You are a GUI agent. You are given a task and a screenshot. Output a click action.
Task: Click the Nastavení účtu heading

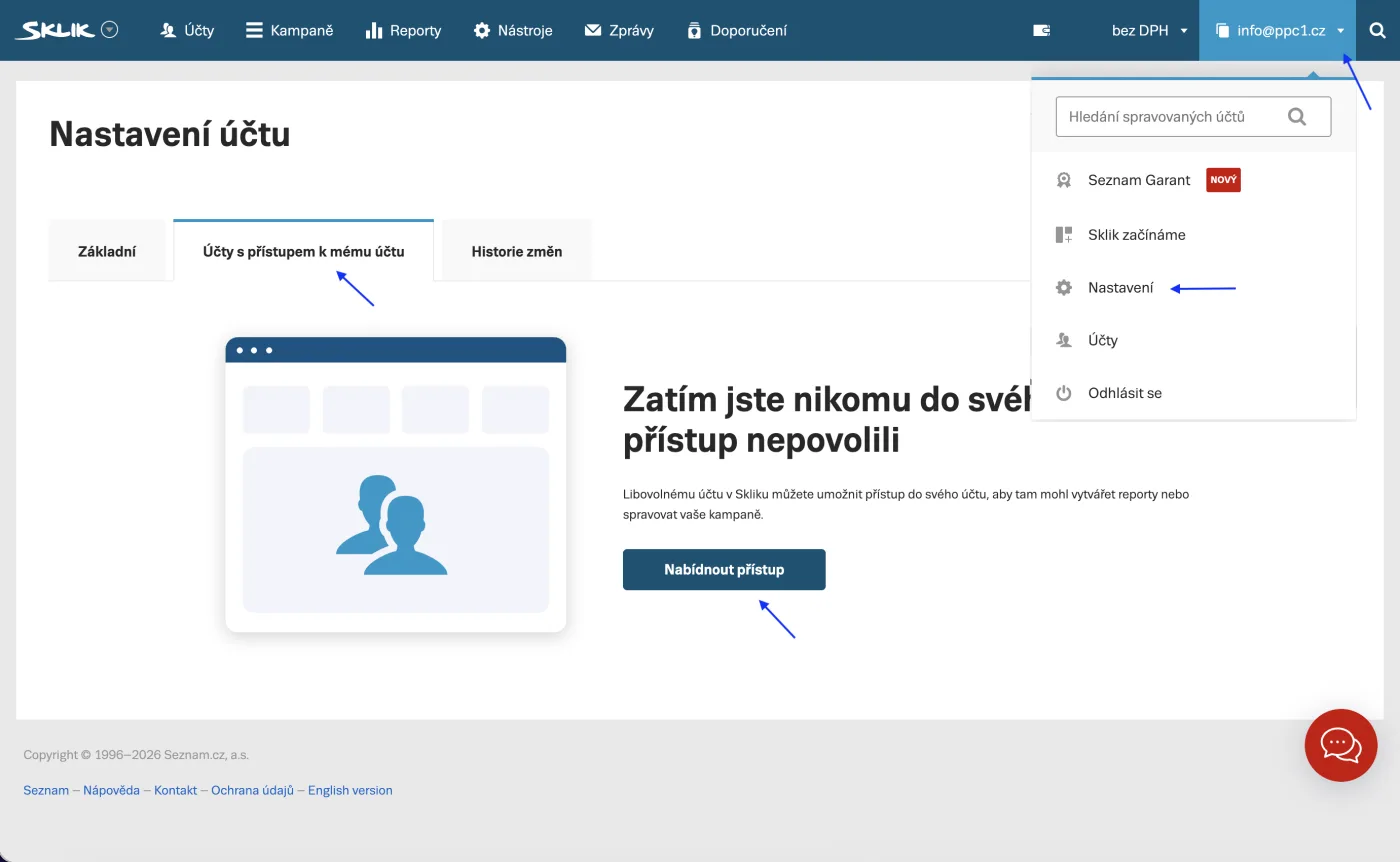click(170, 134)
